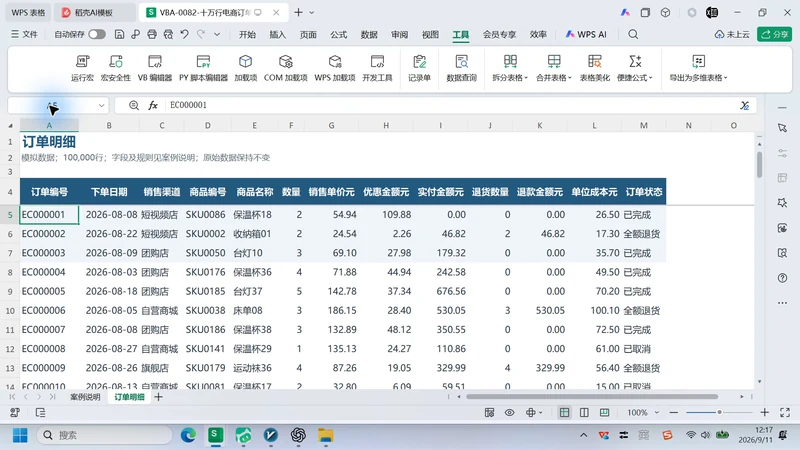800x450 pixels.
Task: Launch 表格美化 table beautify tool
Action: point(594,68)
